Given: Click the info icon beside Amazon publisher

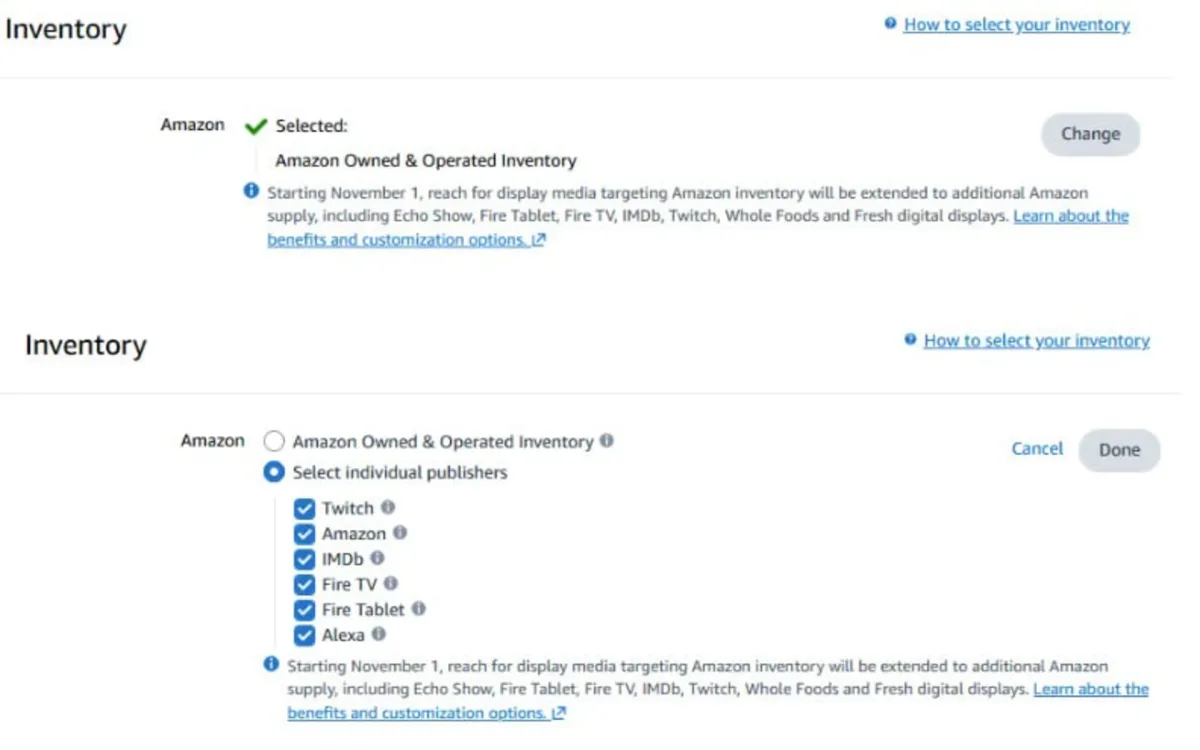Looking at the screenshot, I should pyautogui.click(x=400, y=533).
